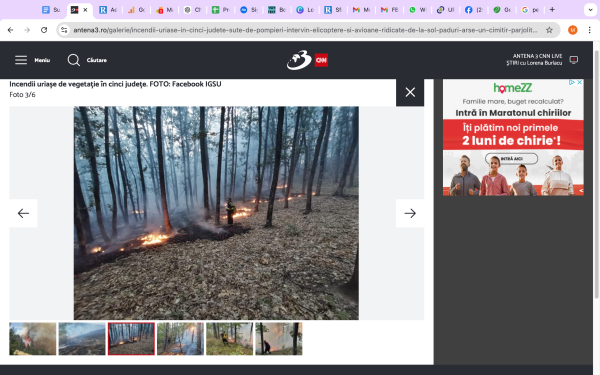Go to next photo arrow

point(410,213)
